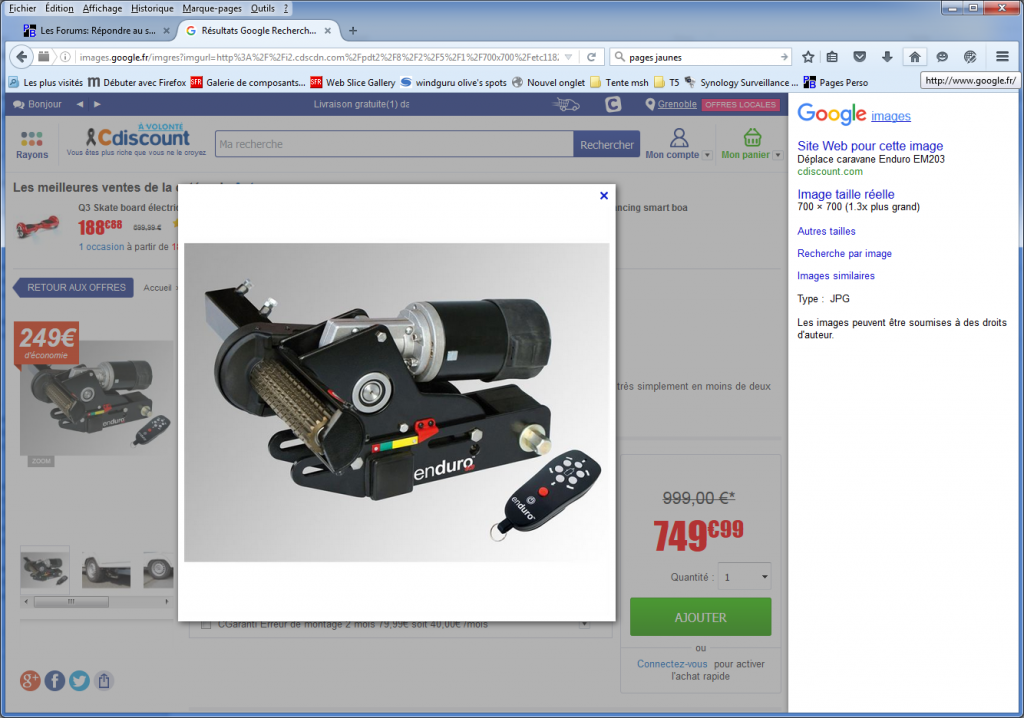This screenshot has width=1024, height=718.
Task: Open the Firefox downloads arrow icon
Action: click(x=886, y=57)
